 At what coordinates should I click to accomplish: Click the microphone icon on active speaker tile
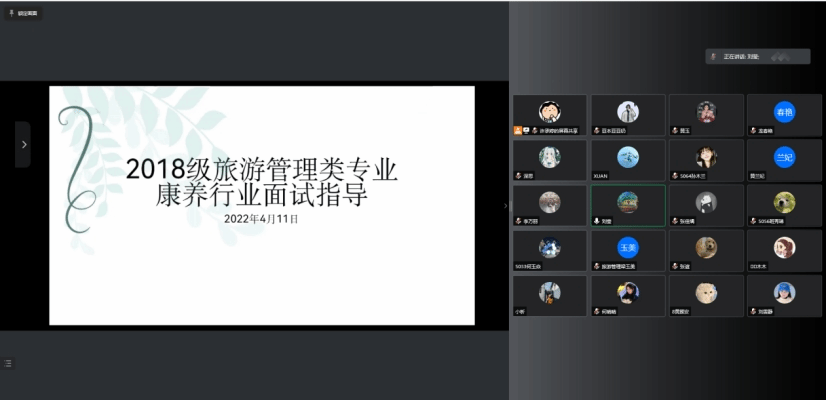click(597, 221)
